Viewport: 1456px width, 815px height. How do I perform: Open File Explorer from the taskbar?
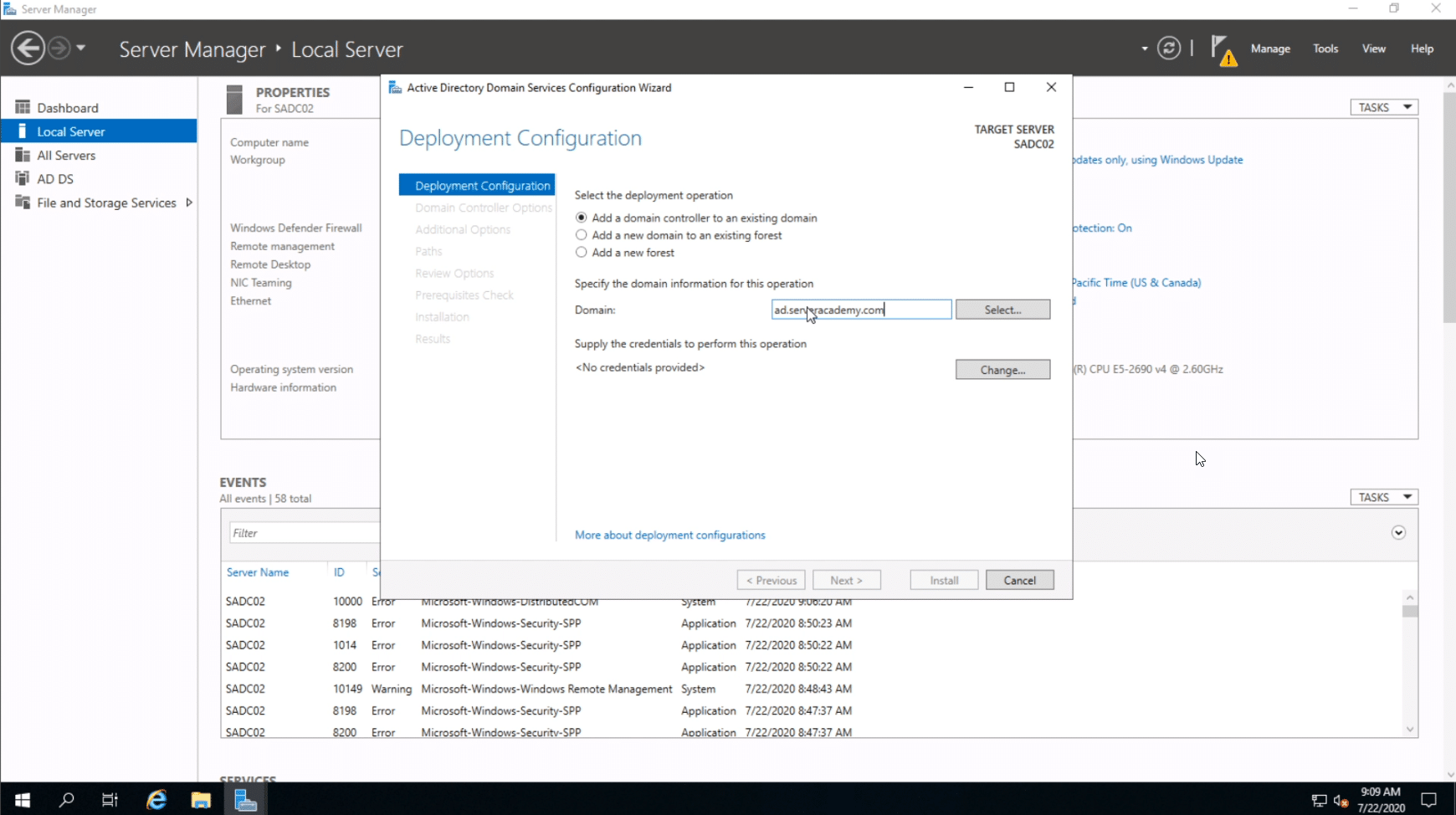point(201,800)
